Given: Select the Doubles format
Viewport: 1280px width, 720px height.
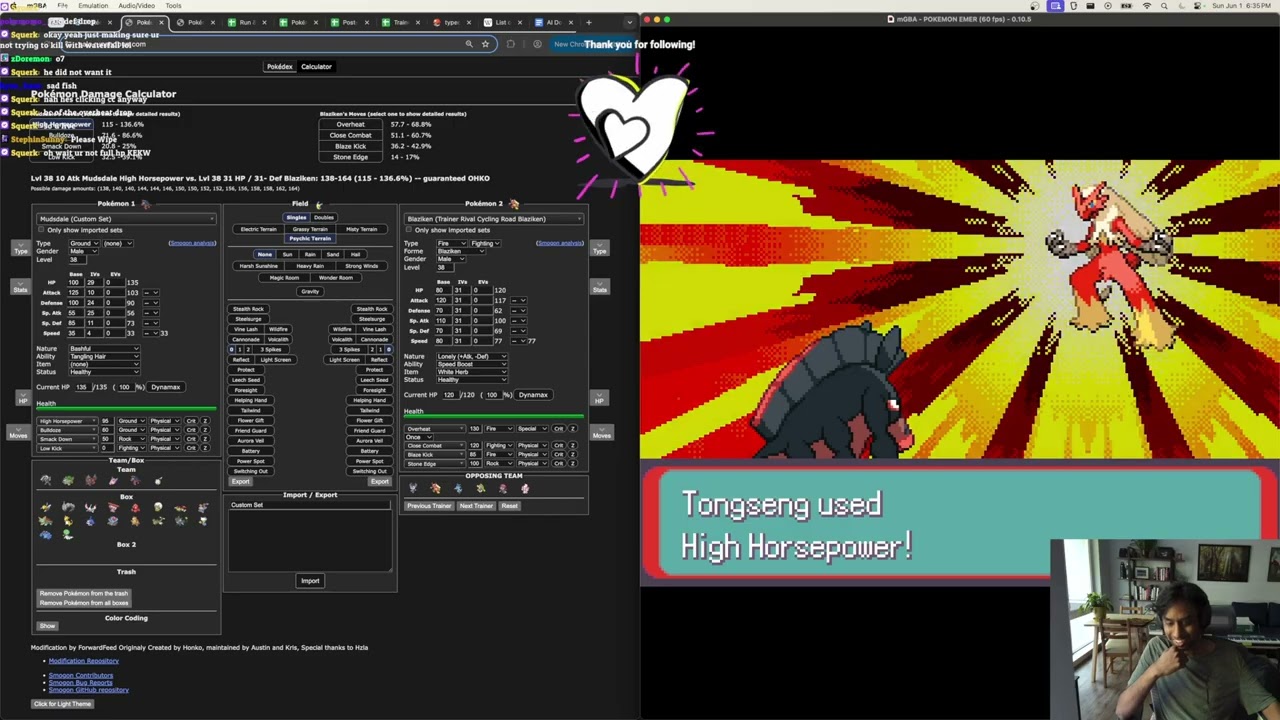Looking at the screenshot, I should point(324,217).
